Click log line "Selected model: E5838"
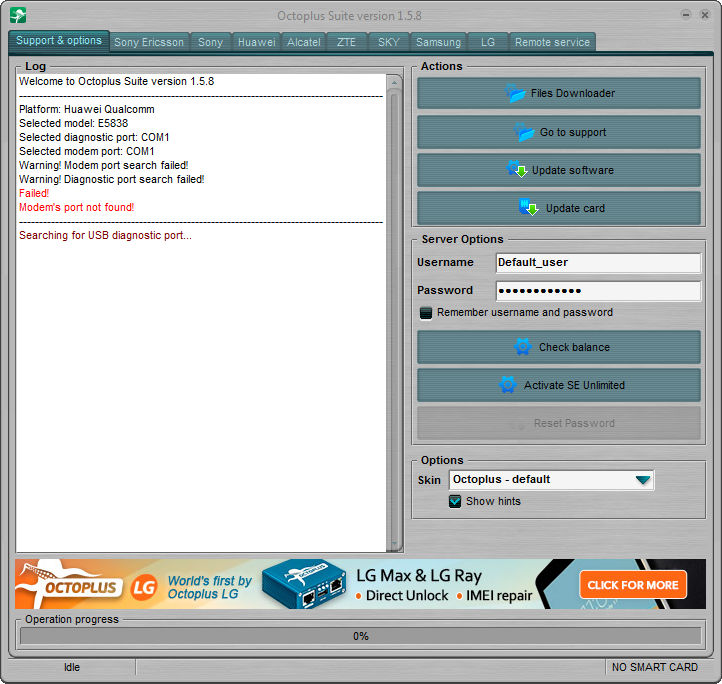The image size is (722, 684). tap(74, 123)
